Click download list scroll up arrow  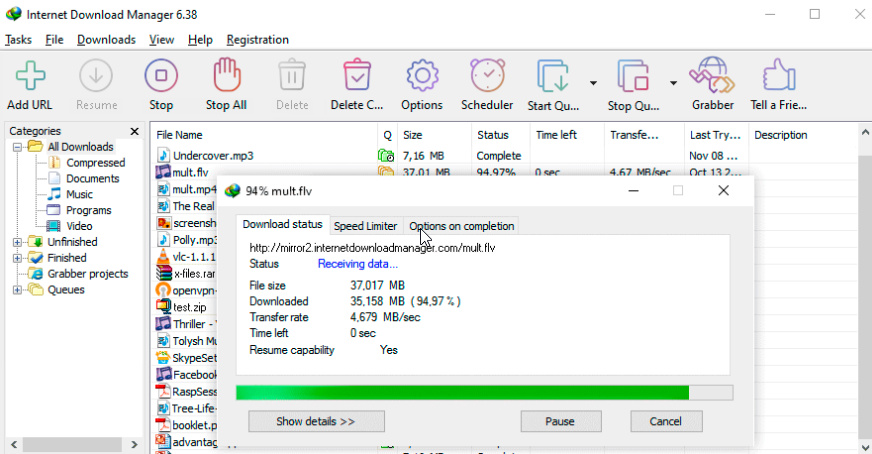click(865, 132)
